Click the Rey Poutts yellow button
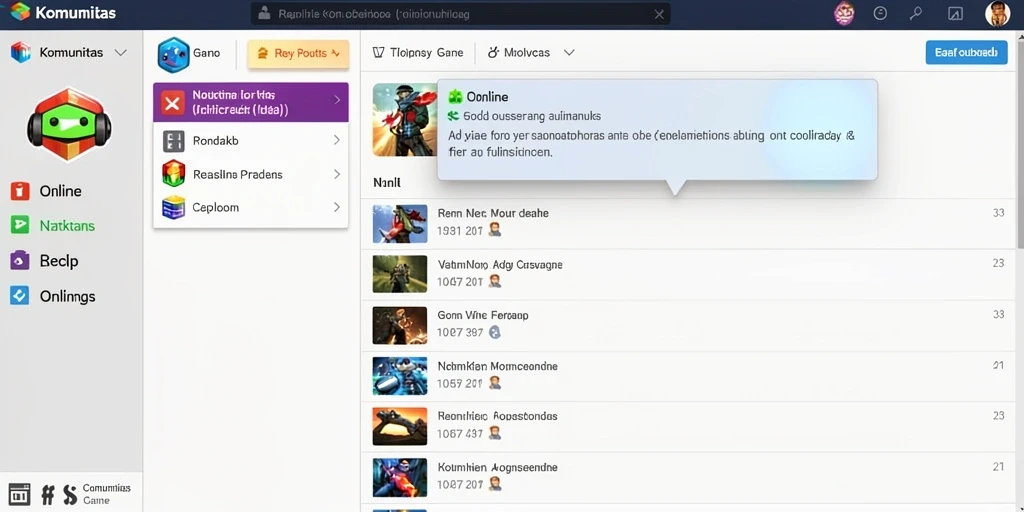The height and width of the screenshot is (512, 1024). [298, 54]
